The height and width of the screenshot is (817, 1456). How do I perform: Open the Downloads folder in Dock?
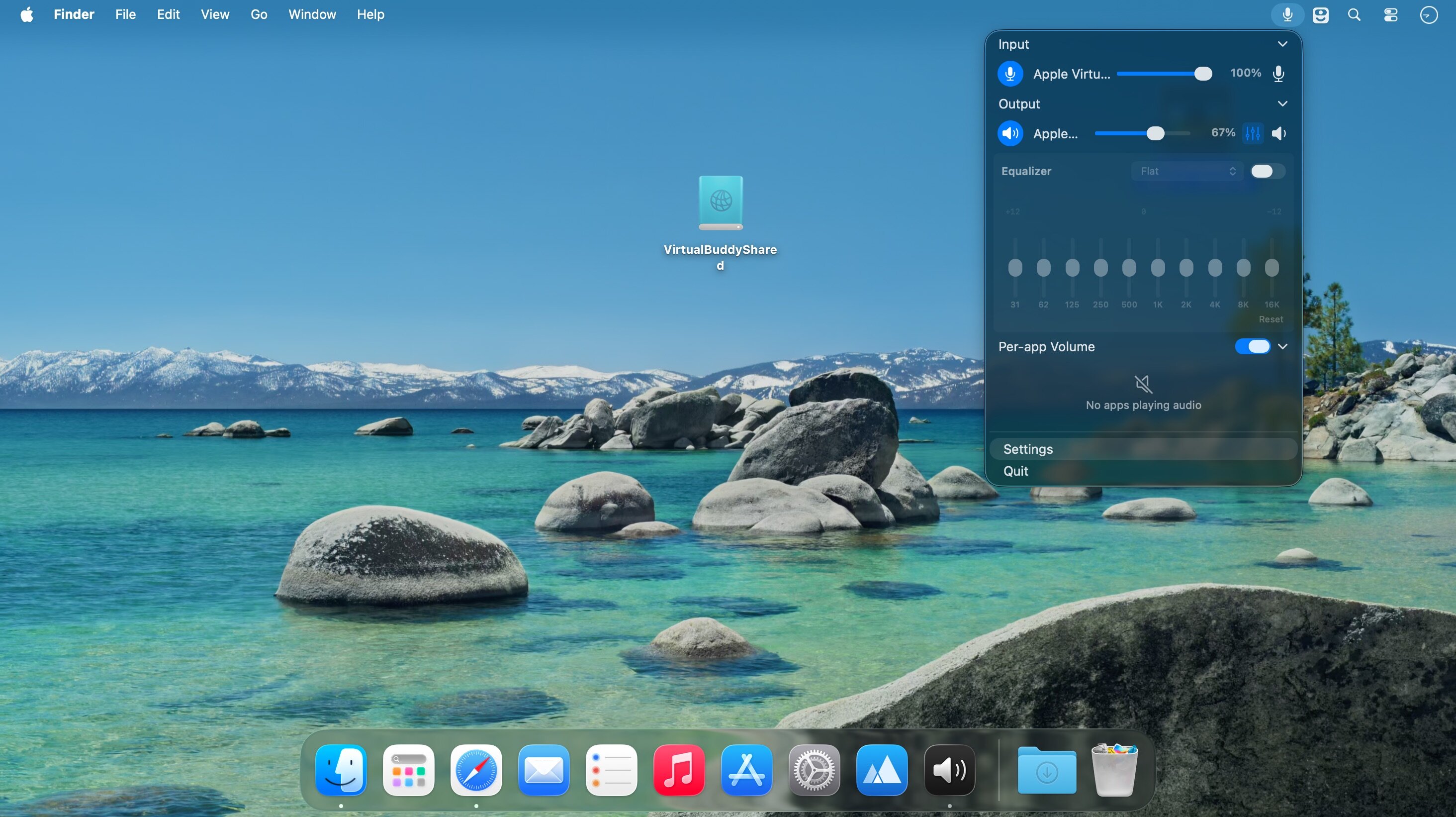pos(1047,770)
